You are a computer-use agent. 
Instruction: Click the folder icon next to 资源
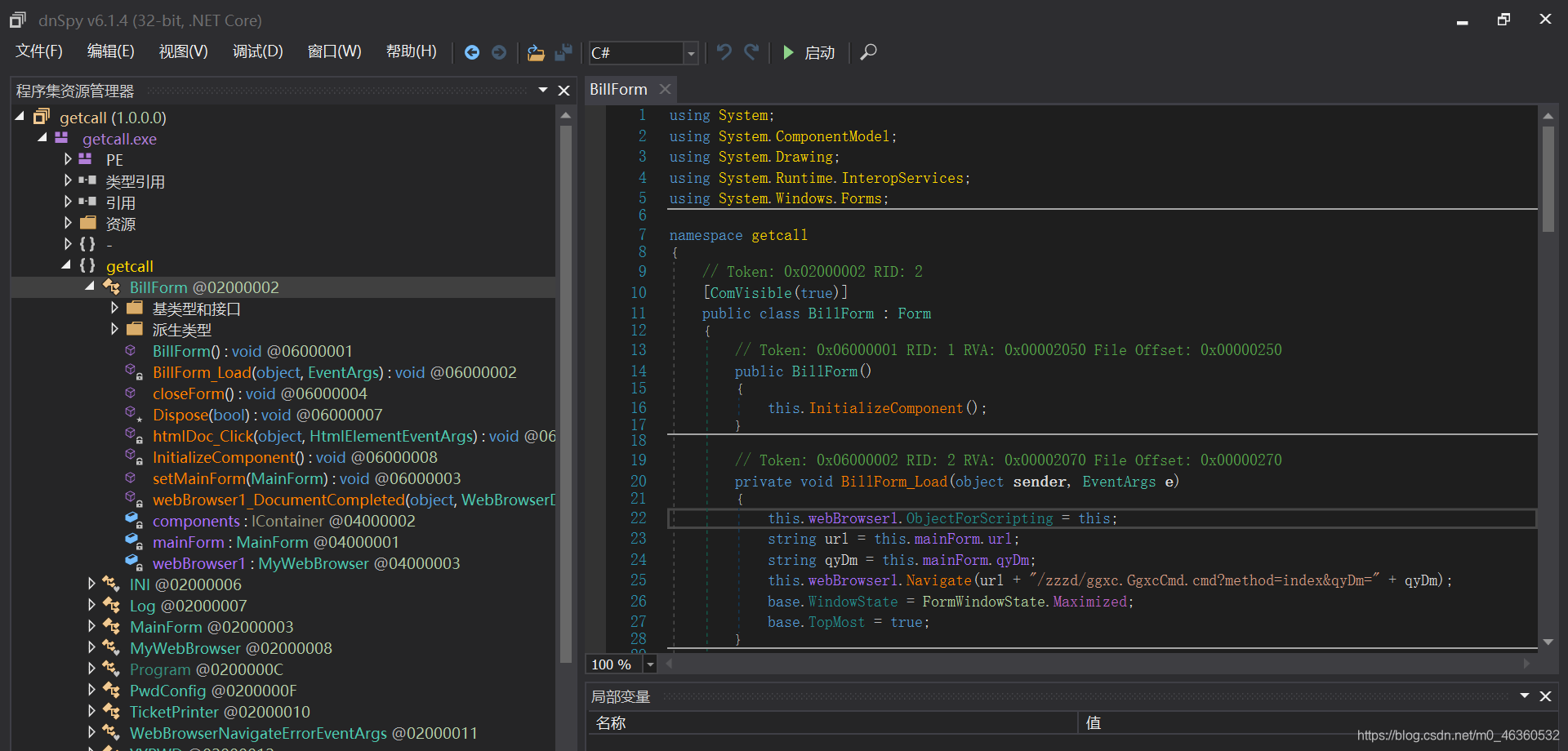click(x=88, y=223)
